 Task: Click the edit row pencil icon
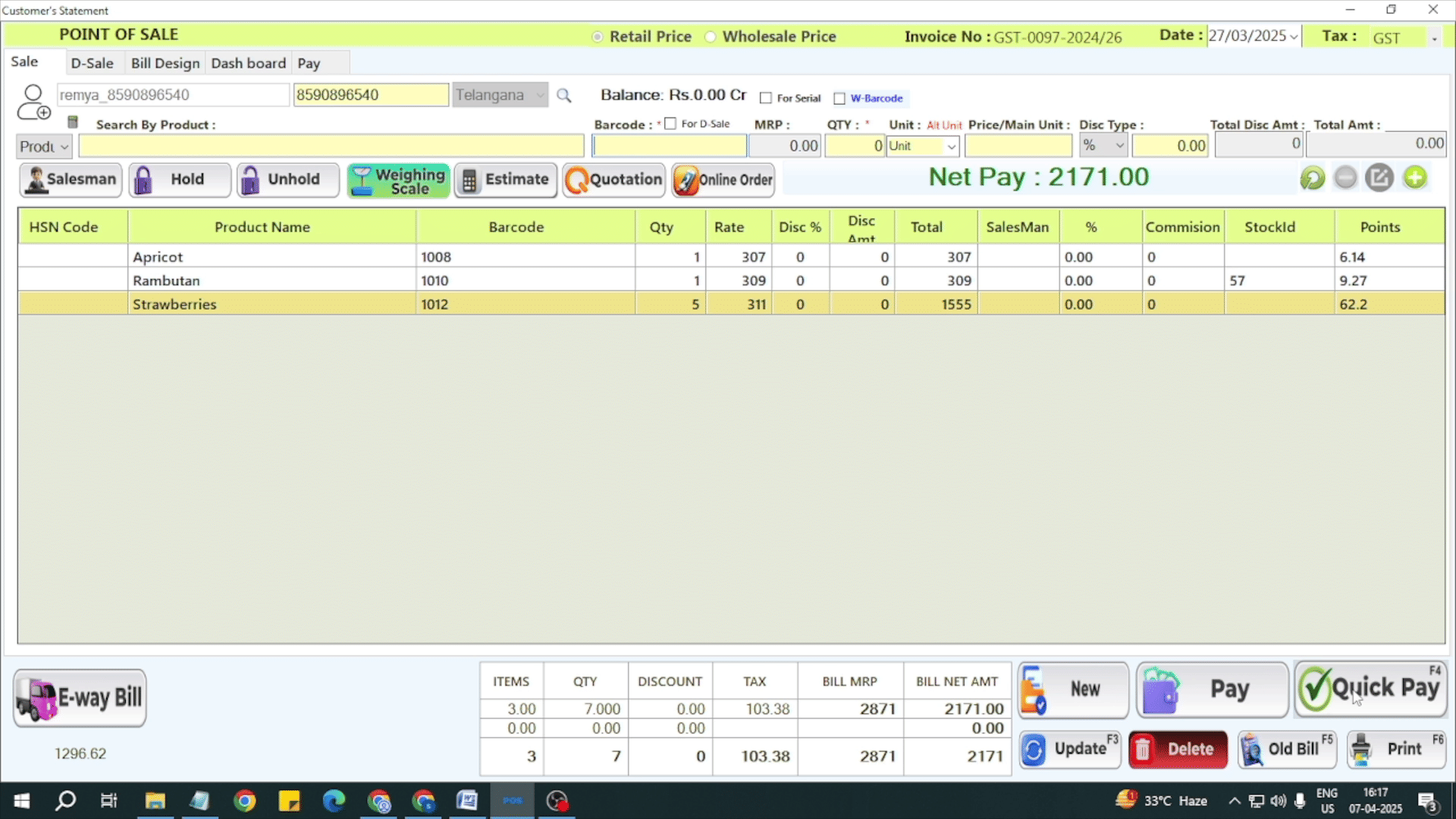tap(1379, 178)
